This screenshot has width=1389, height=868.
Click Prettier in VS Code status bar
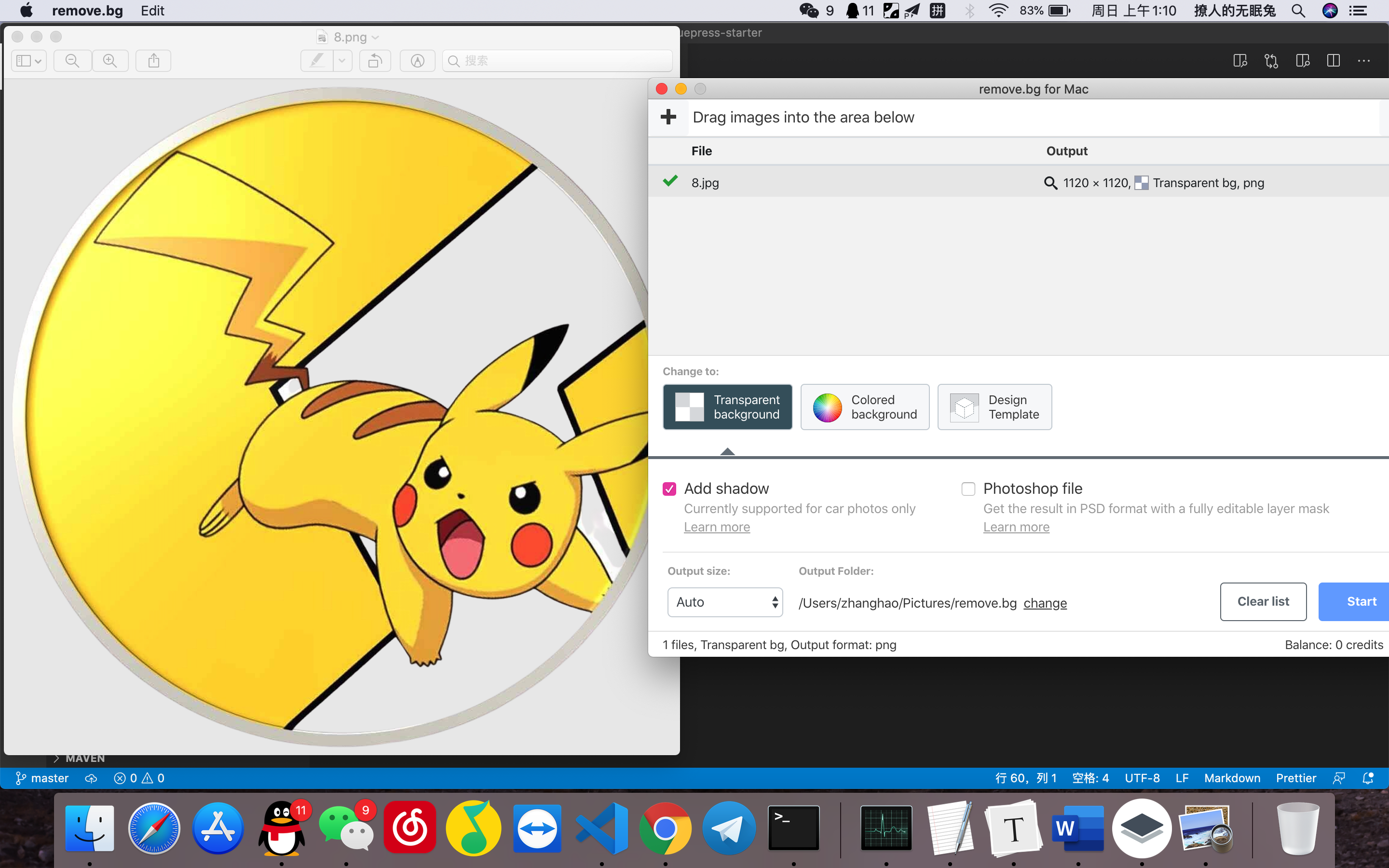tap(1296, 778)
